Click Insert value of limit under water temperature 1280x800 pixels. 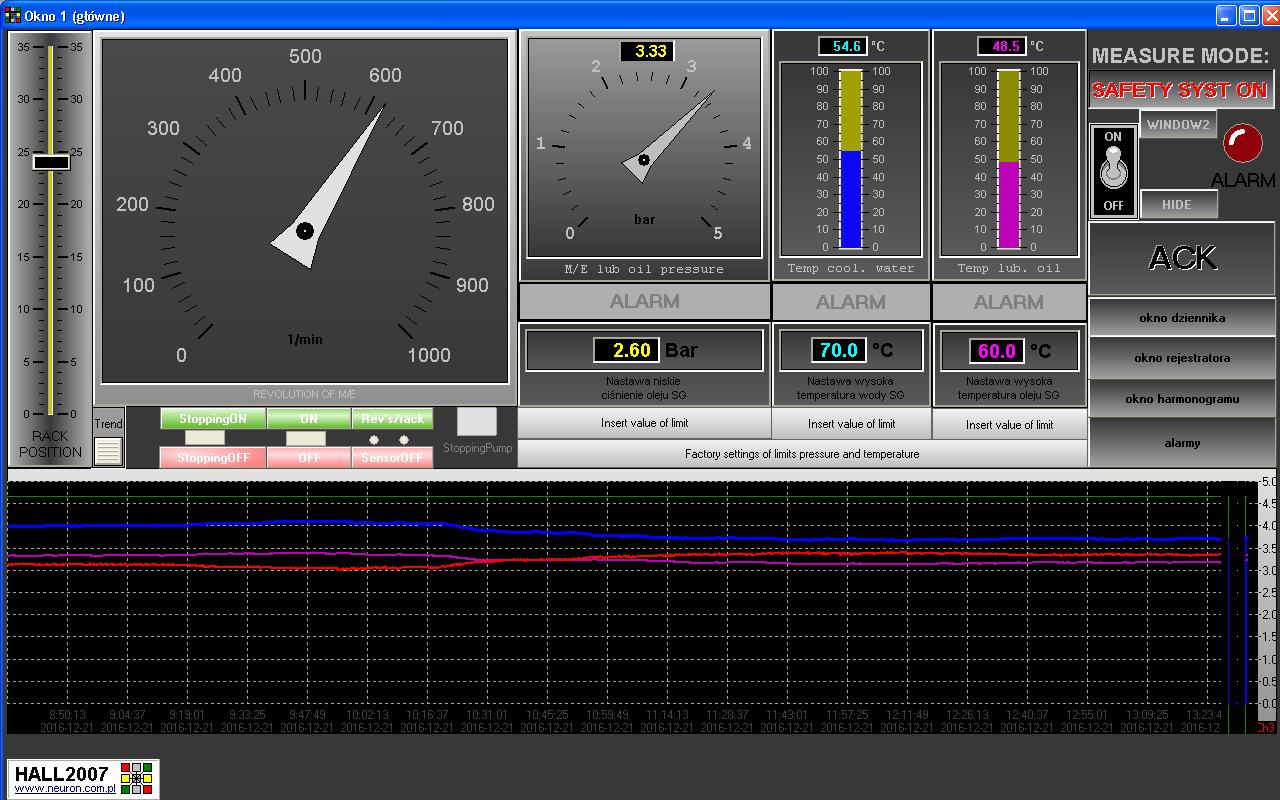tap(851, 424)
